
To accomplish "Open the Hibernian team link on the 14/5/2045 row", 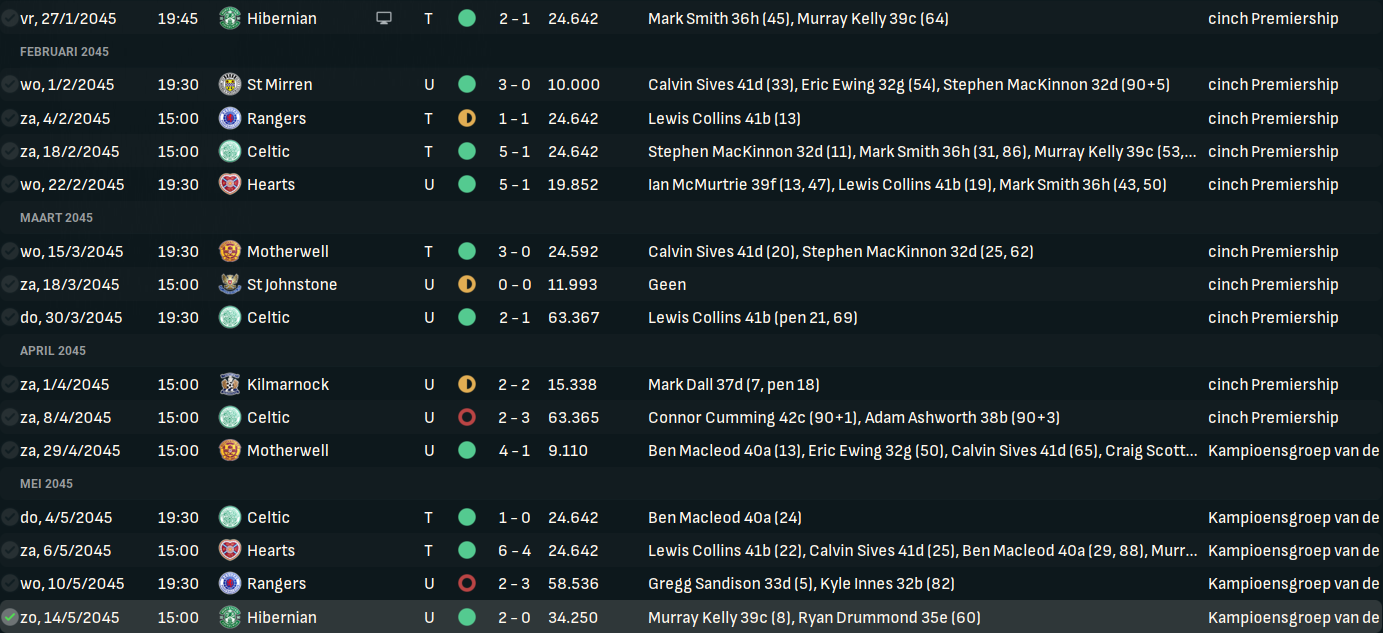I will tap(282, 617).
